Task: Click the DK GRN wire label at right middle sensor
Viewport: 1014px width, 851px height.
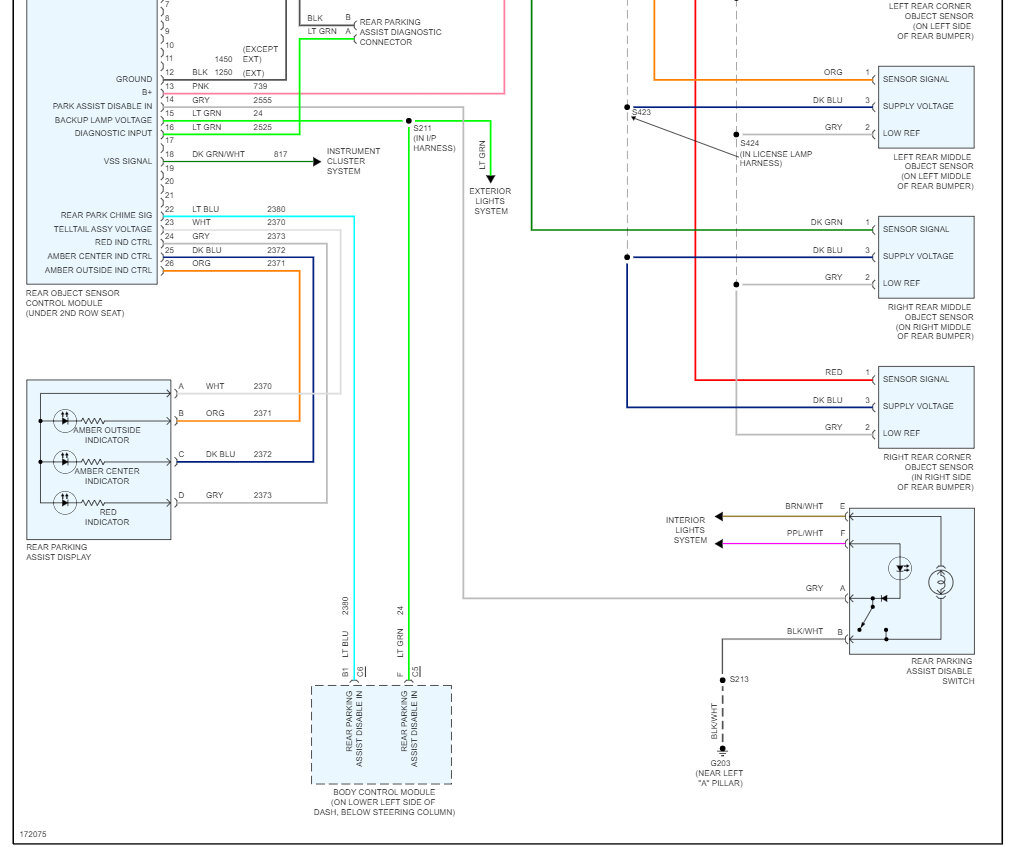Action: pos(826,222)
